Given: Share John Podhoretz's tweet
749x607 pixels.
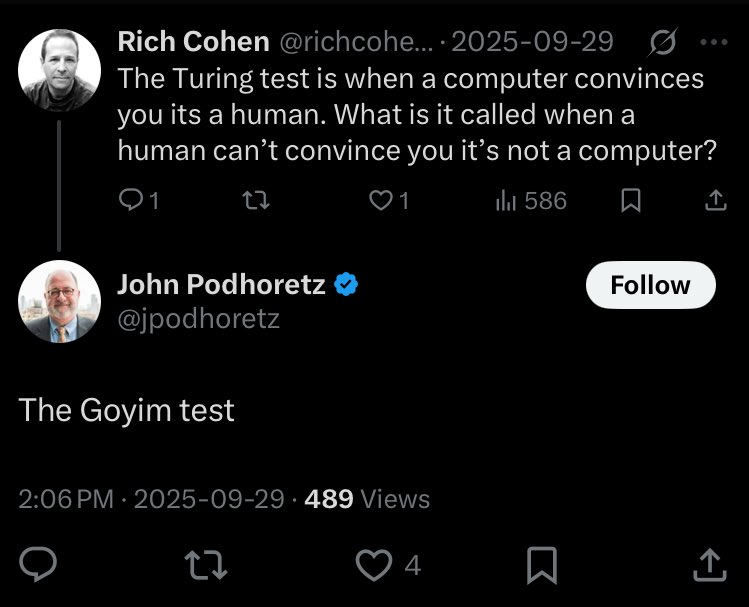Looking at the screenshot, I should [x=710, y=566].
